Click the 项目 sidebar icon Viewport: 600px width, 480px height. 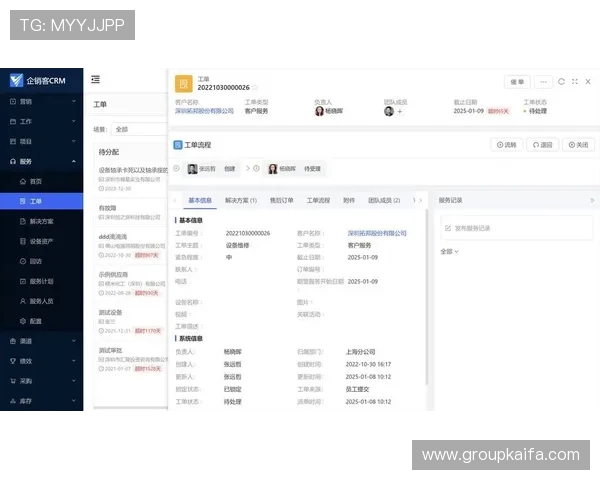(x=13, y=141)
